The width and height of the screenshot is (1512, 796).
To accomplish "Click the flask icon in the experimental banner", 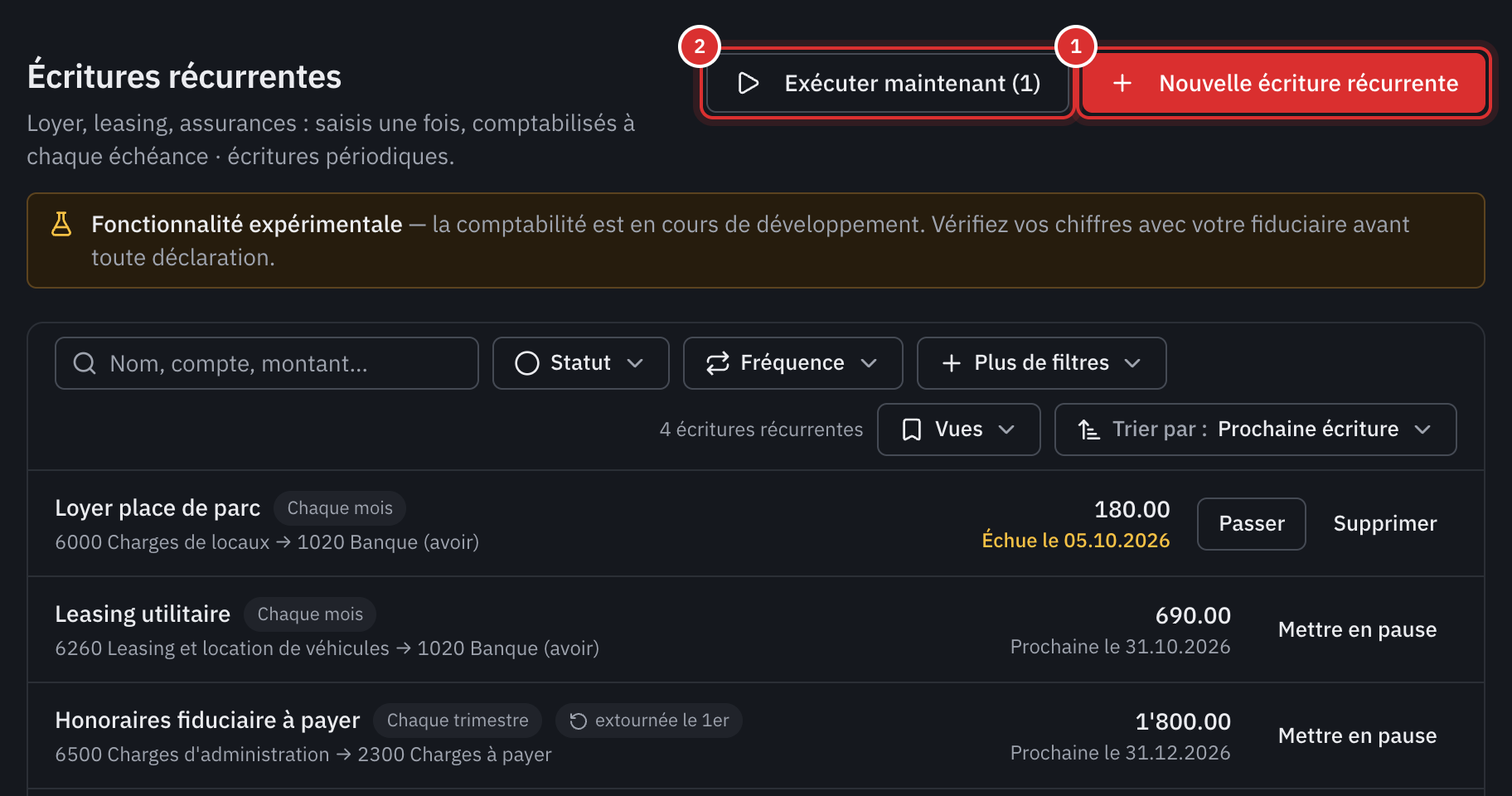I will point(61,224).
